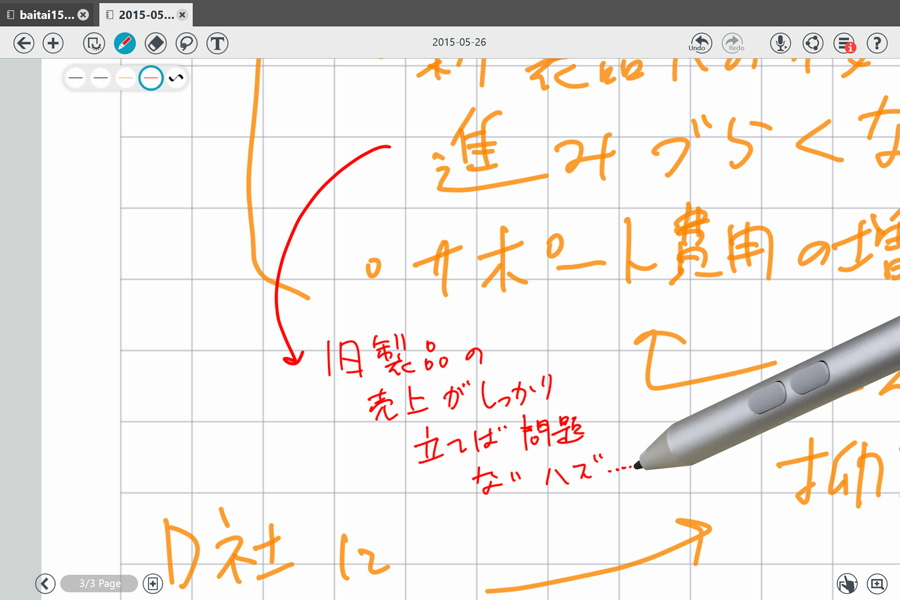
Task: Select the Lasso tool
Action: click(186, 43)
